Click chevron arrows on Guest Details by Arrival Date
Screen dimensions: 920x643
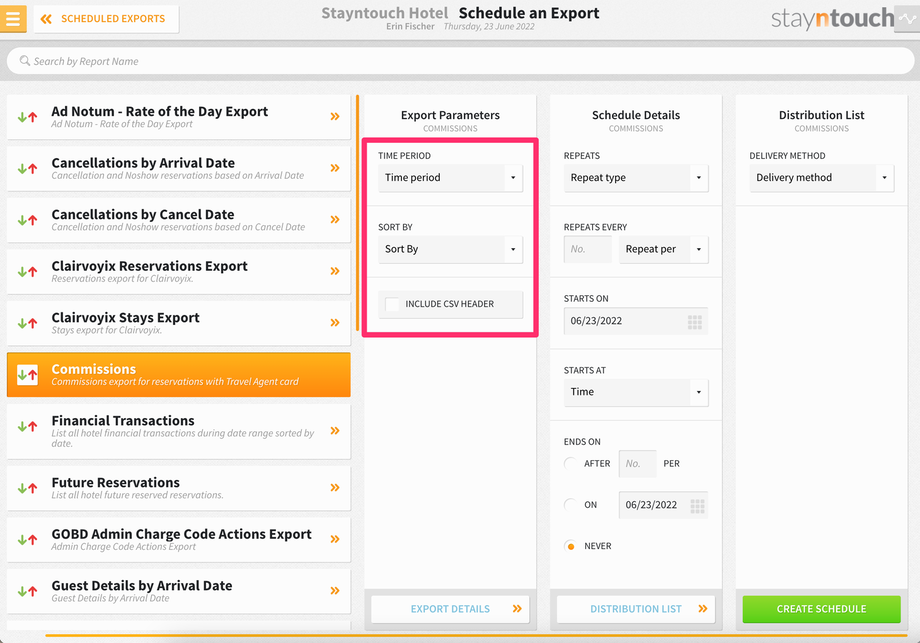(x=335, y=591)
